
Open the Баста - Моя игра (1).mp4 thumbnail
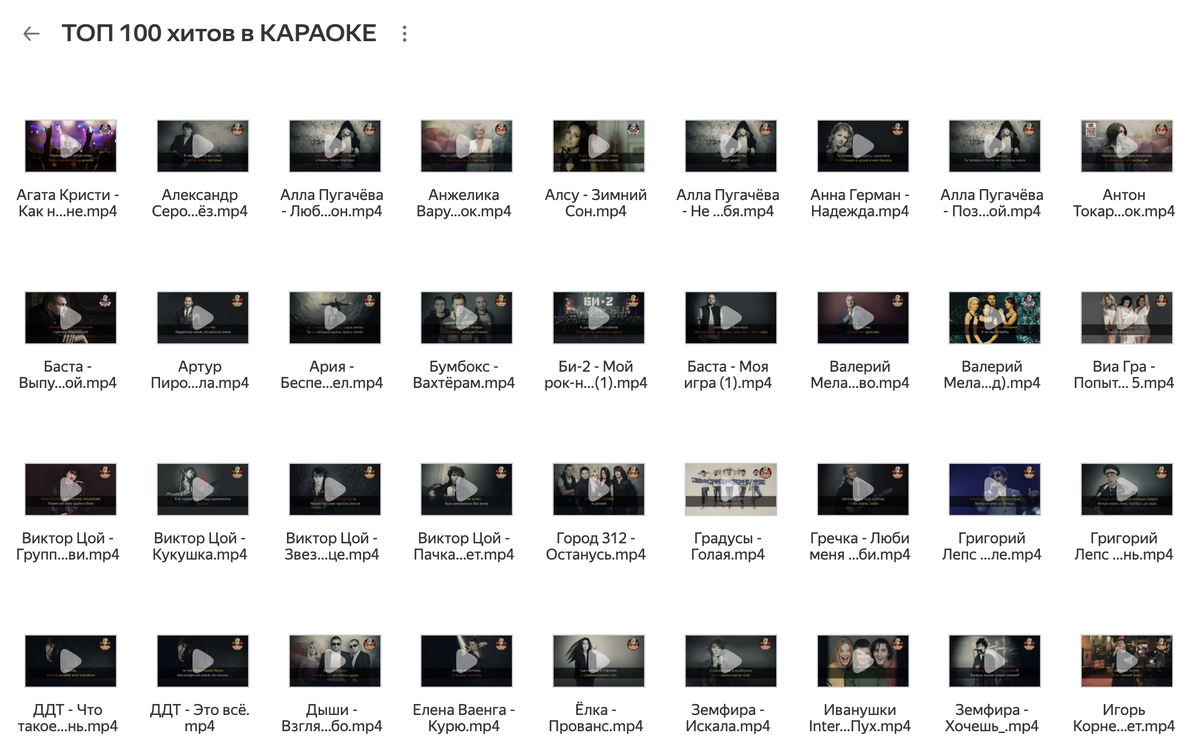(730, 318)
